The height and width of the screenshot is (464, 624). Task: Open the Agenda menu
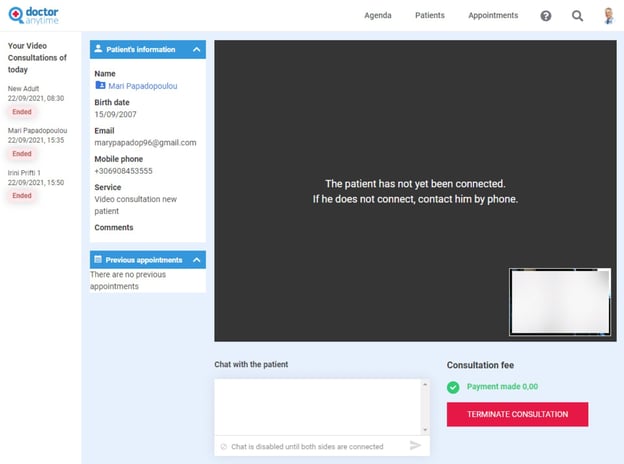[x=378, y=16]
